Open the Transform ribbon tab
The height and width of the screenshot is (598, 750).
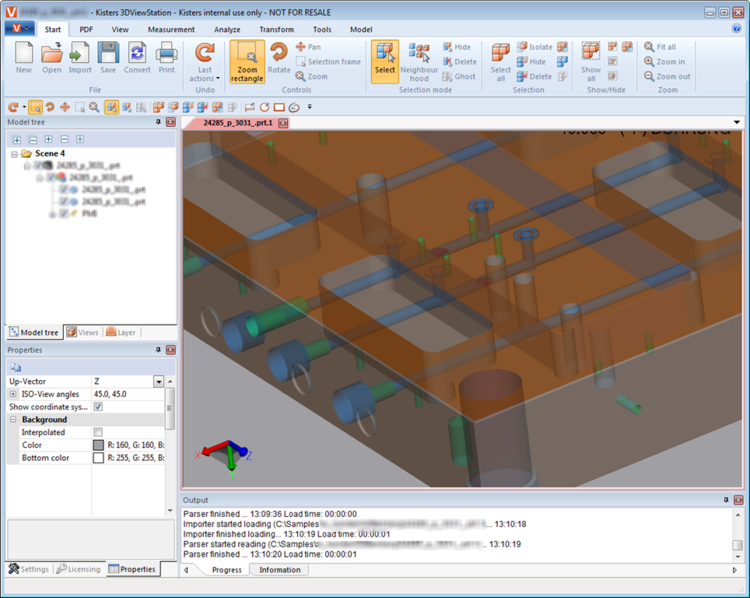[x=276, y=30]
